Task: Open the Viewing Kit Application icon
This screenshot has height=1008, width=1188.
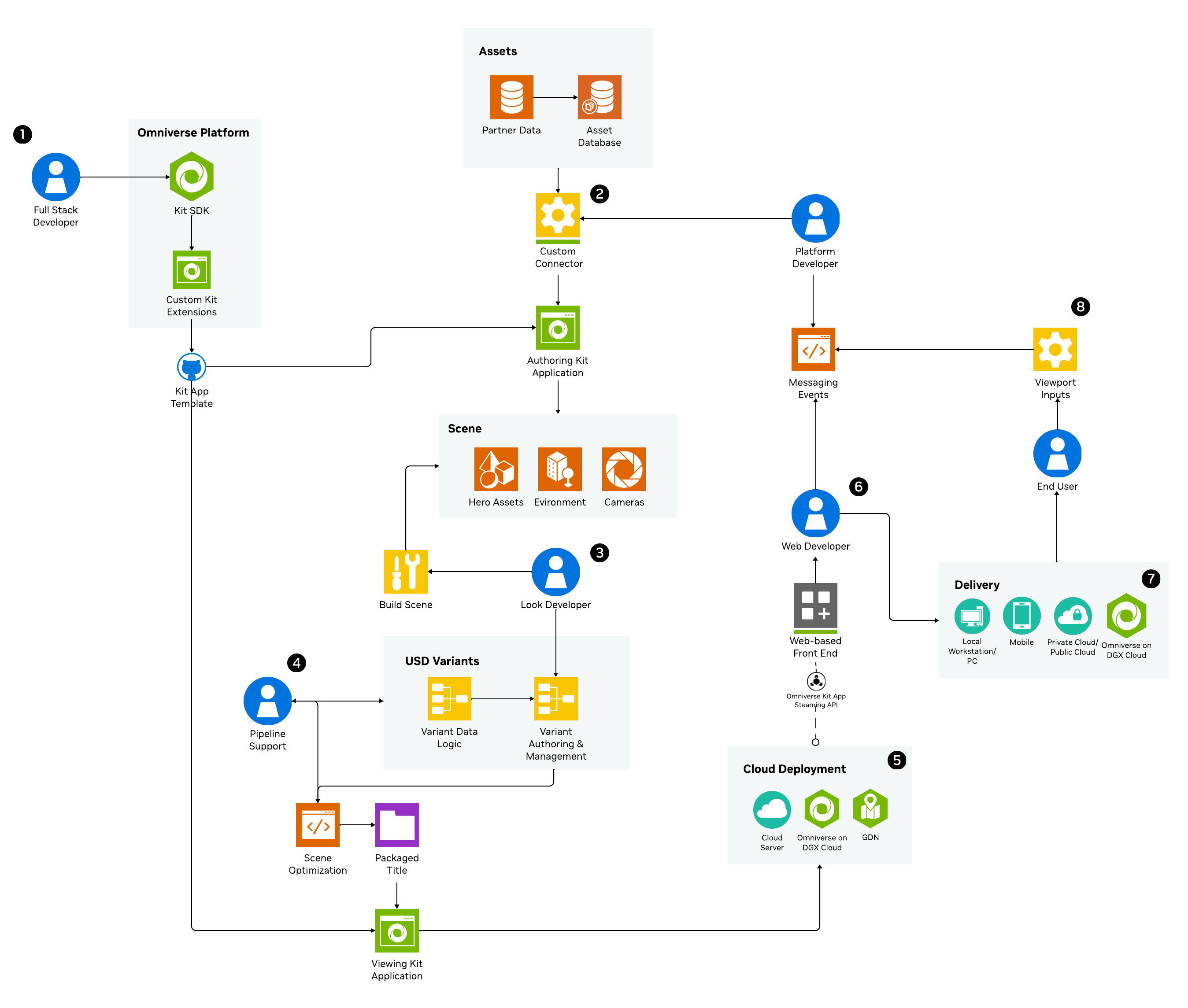Action: click(397, 931)
